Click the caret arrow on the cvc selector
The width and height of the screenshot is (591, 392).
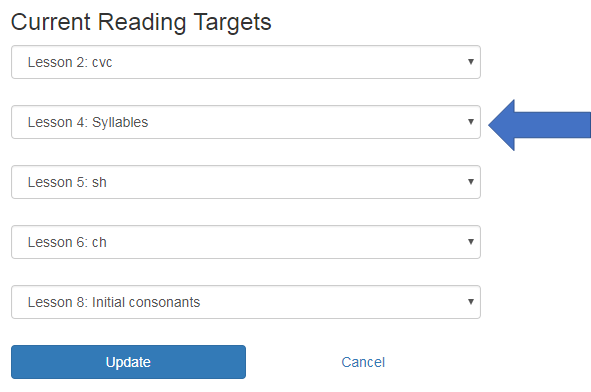[x=471, y=61]
